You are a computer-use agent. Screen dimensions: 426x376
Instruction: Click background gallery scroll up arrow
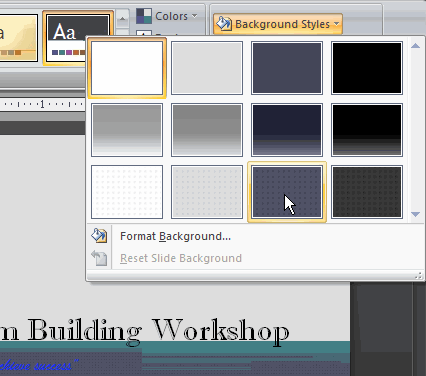[x=415, y=46]
